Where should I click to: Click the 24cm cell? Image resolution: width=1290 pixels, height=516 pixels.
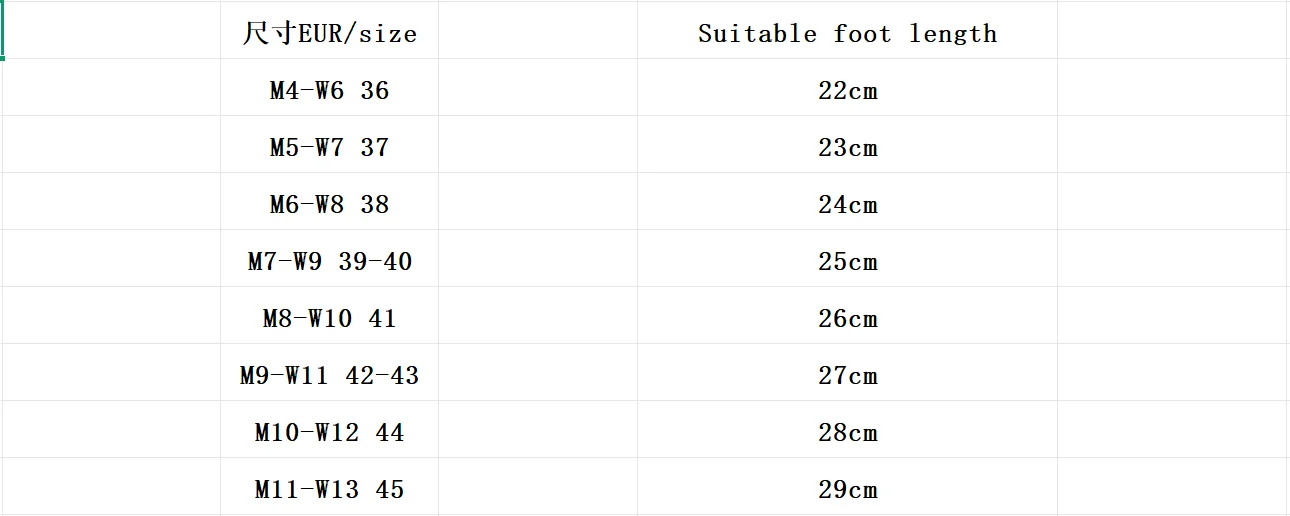tap(847, 205)
